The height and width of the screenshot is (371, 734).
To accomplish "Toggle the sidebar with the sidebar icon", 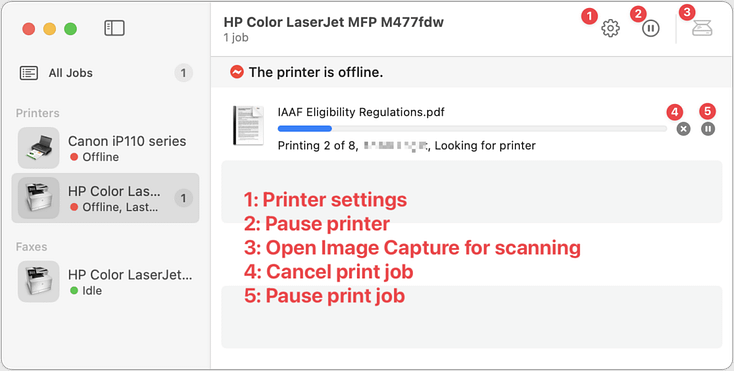I will click(114, 29).
